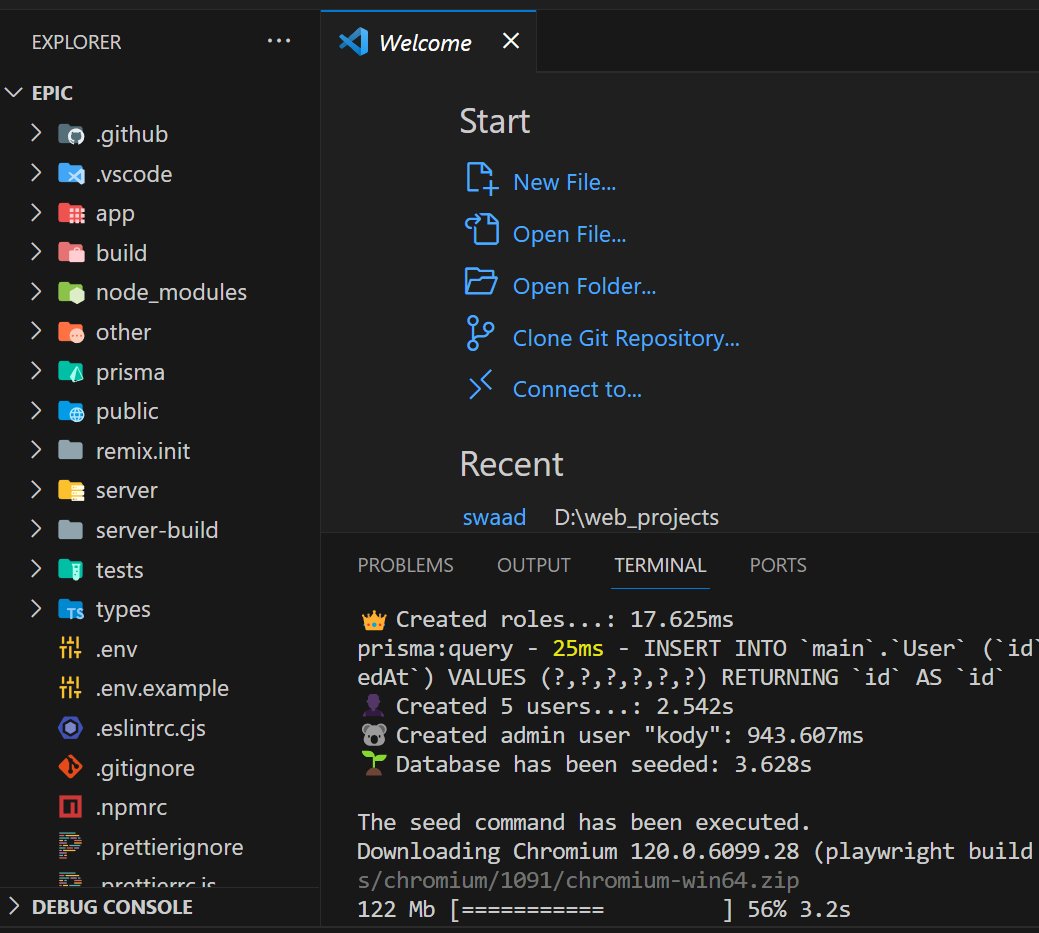Click the .gitignore git icon
The height and width of the screenshot is (933, 1039).
click(70, 767)
